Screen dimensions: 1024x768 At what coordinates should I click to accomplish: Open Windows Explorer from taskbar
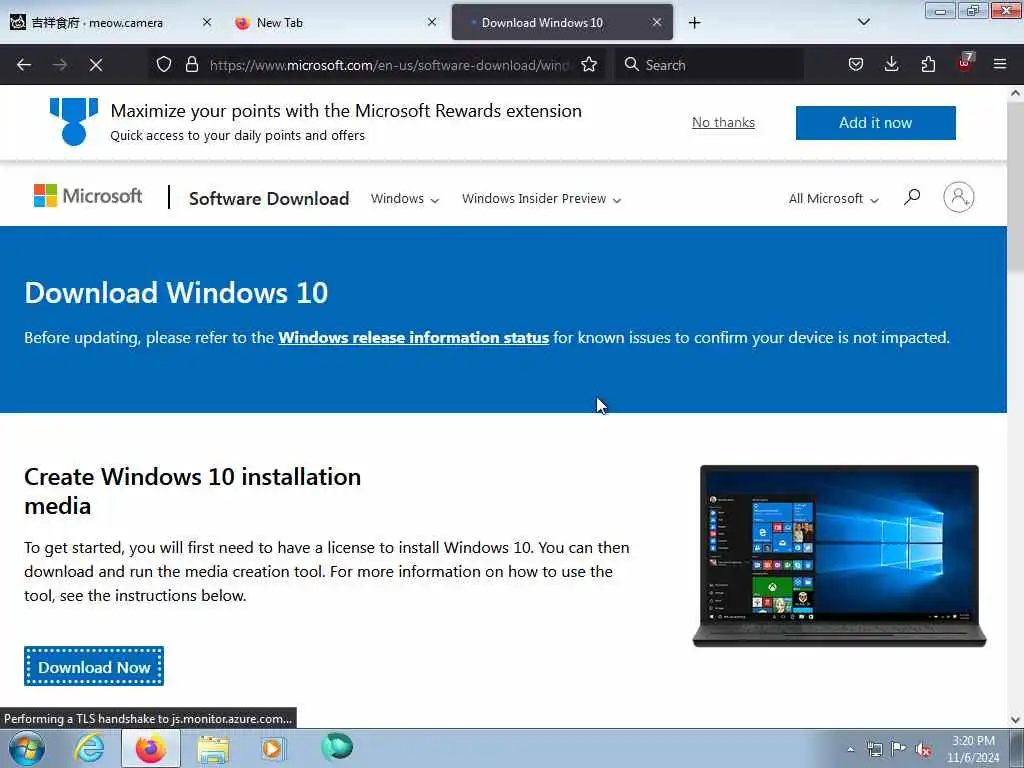[x=213, y=749]
